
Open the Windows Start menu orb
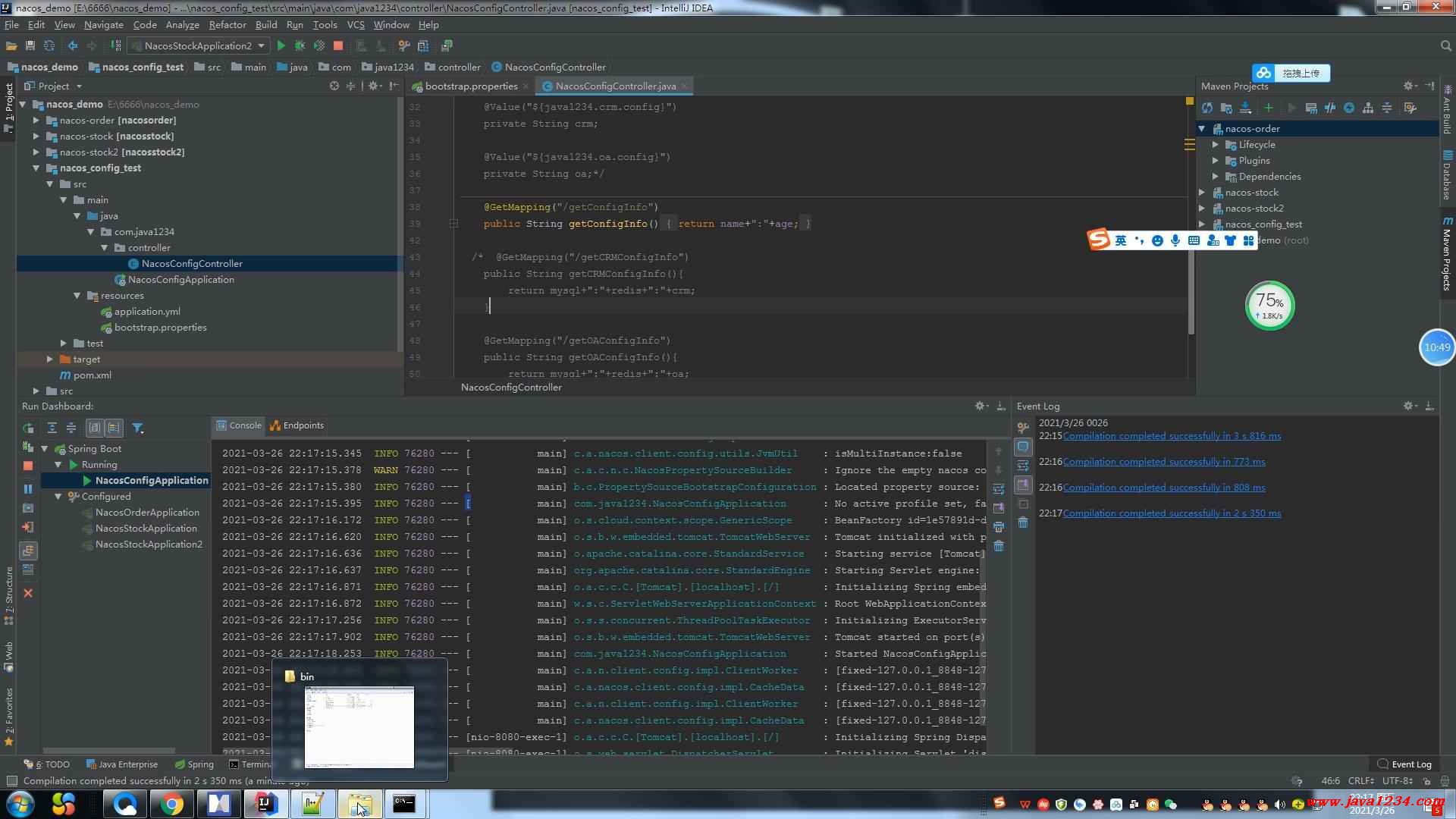click(20, 804)
